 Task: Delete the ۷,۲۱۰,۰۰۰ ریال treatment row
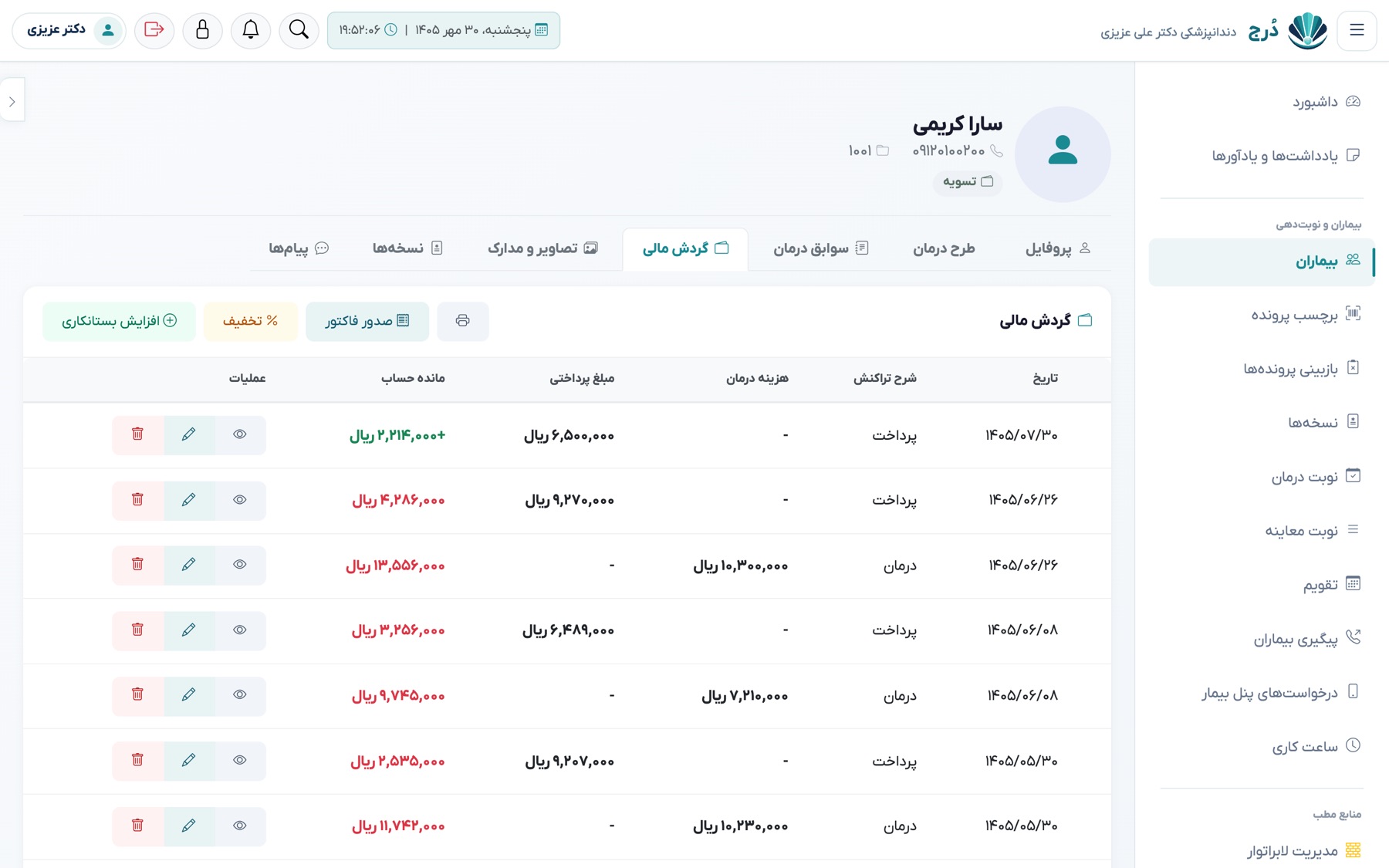pyautogui.click(x=137, y=695)
